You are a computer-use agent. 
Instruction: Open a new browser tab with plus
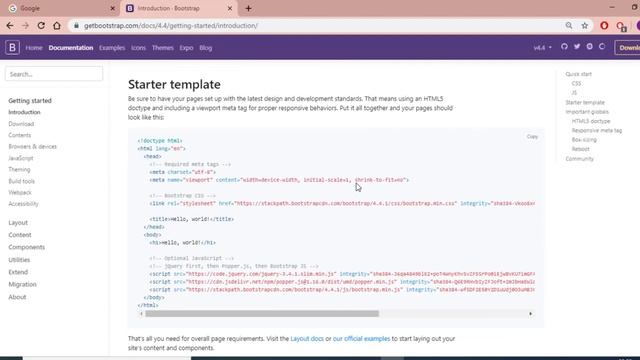(248, 8)
